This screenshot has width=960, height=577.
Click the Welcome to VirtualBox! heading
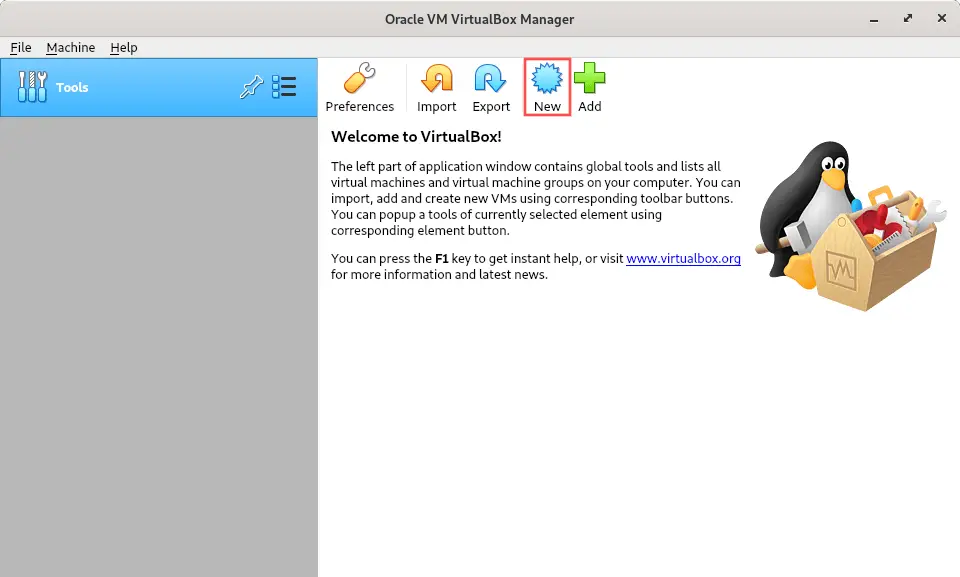click(x=416, y=137)
